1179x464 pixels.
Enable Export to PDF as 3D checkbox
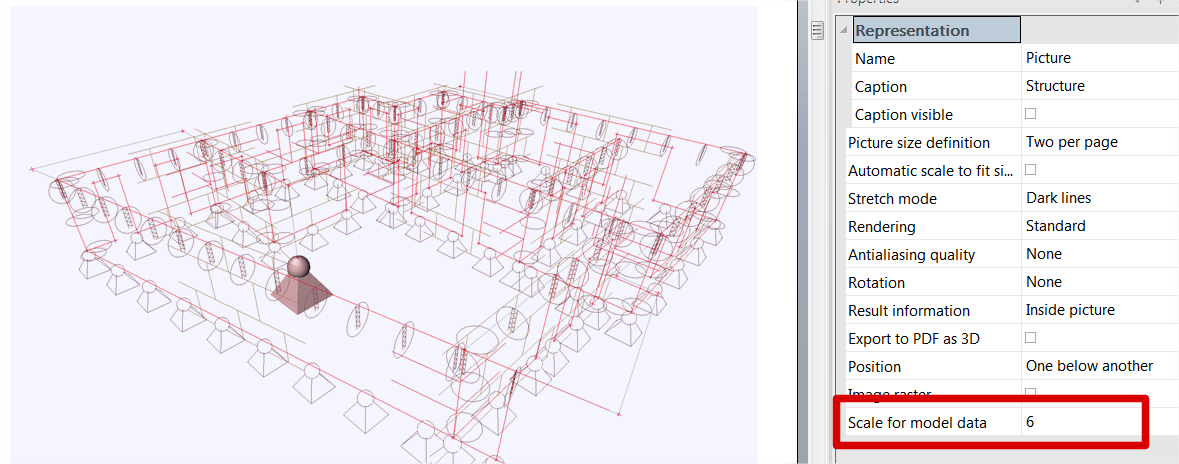1031,337
